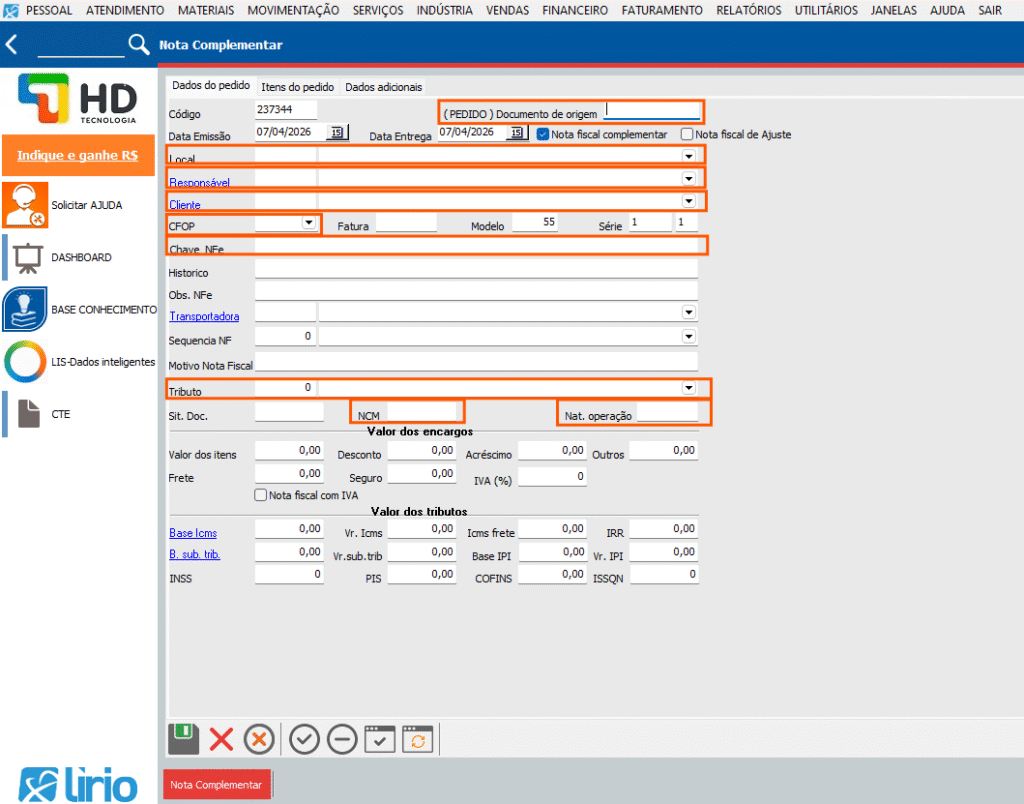The width and height of the screenshot is (1024, 804).
Task: Open the Cliente dropdown arrow
Action: coord(688,201)
